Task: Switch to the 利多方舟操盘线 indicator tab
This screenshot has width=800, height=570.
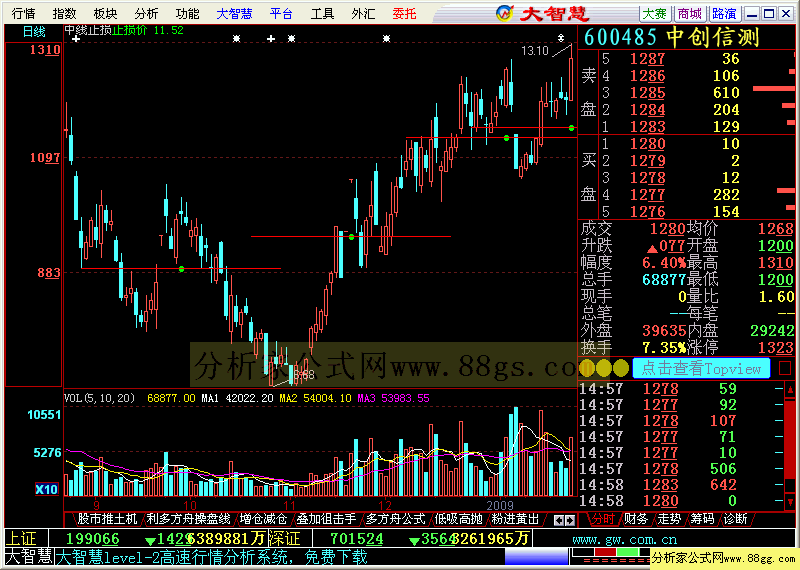Action: (189, 519)
